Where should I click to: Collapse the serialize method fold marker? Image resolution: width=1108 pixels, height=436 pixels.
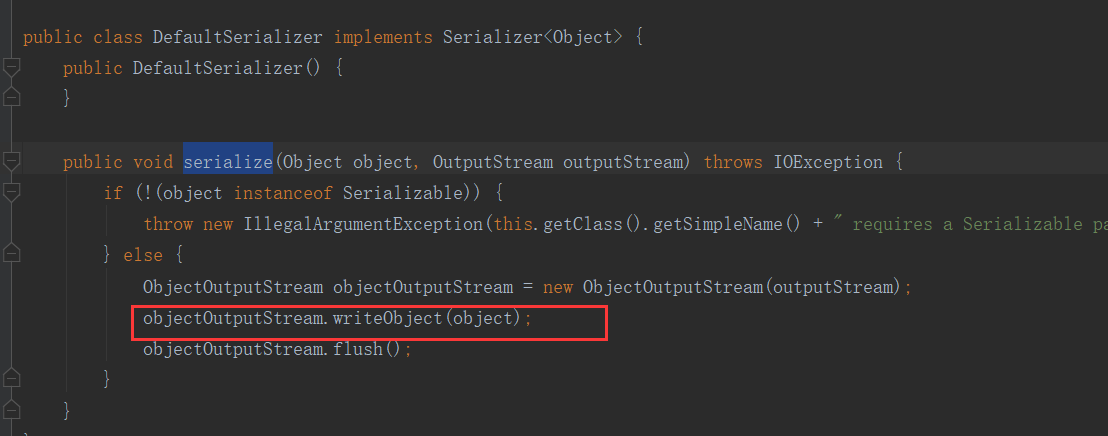click(x=11, y=161)
